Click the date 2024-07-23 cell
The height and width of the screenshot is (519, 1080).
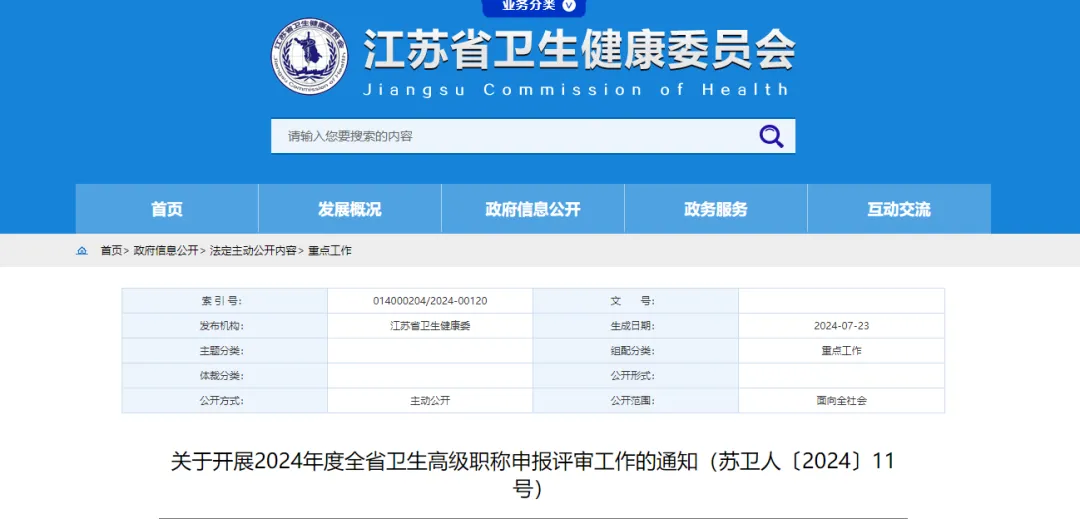841,326
